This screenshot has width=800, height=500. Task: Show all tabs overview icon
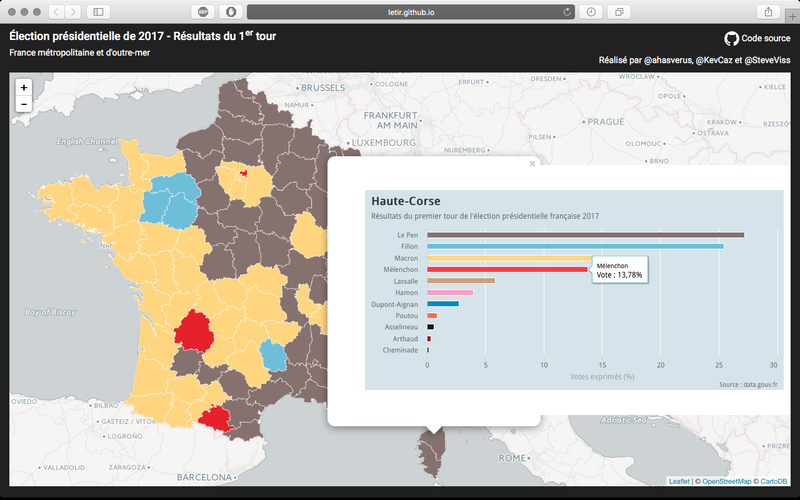[619, 12]
